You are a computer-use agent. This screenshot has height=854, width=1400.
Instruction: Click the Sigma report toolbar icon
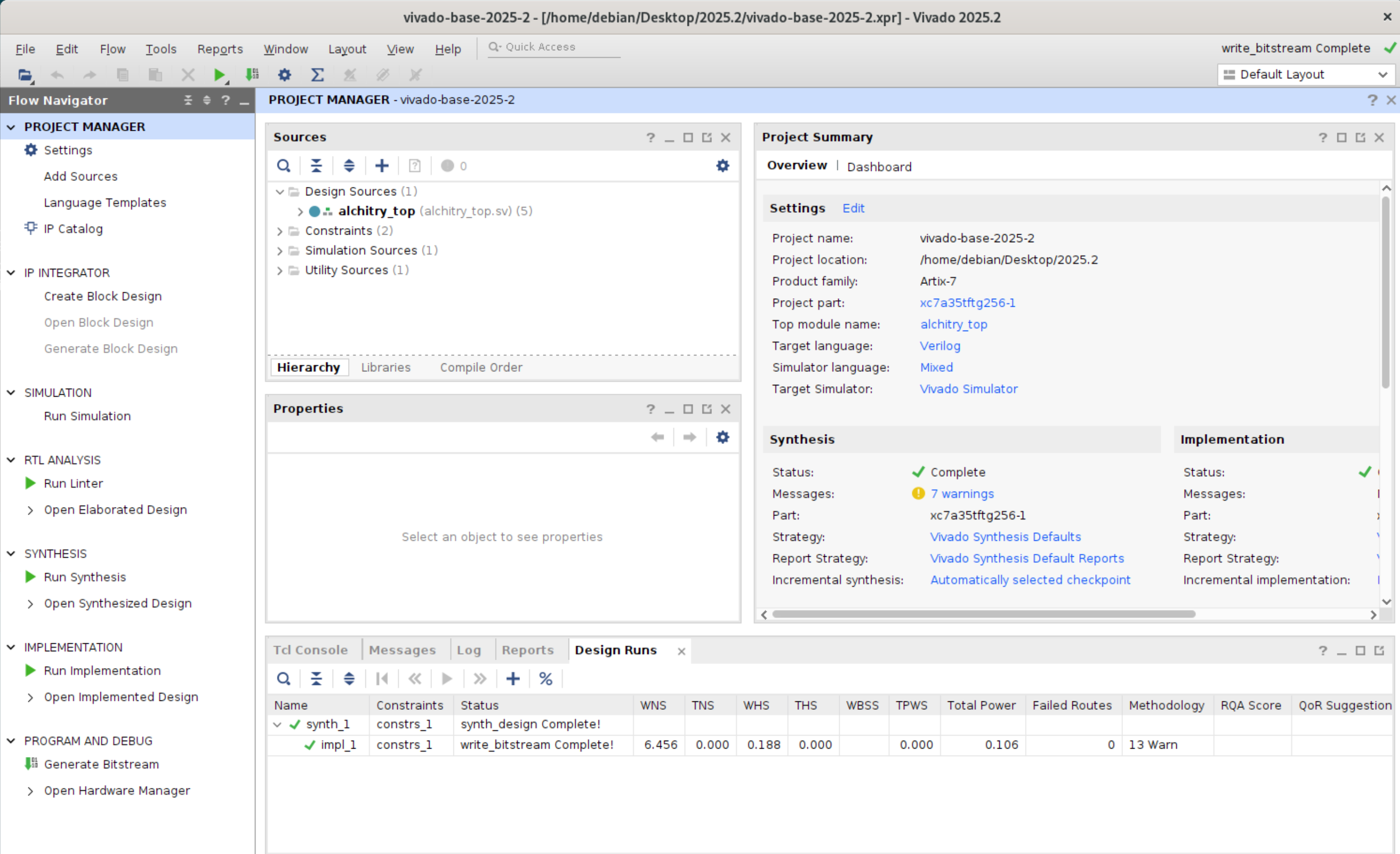318,75
